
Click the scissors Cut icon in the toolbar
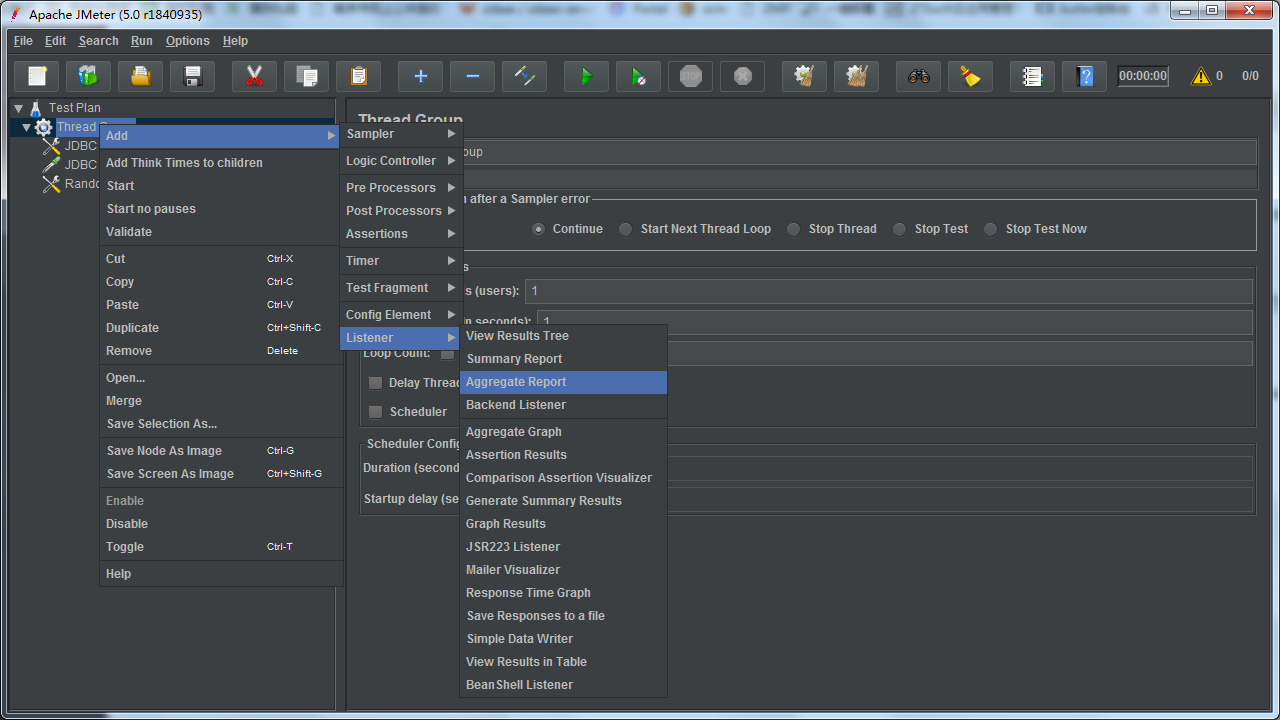(x=254, y=76)
